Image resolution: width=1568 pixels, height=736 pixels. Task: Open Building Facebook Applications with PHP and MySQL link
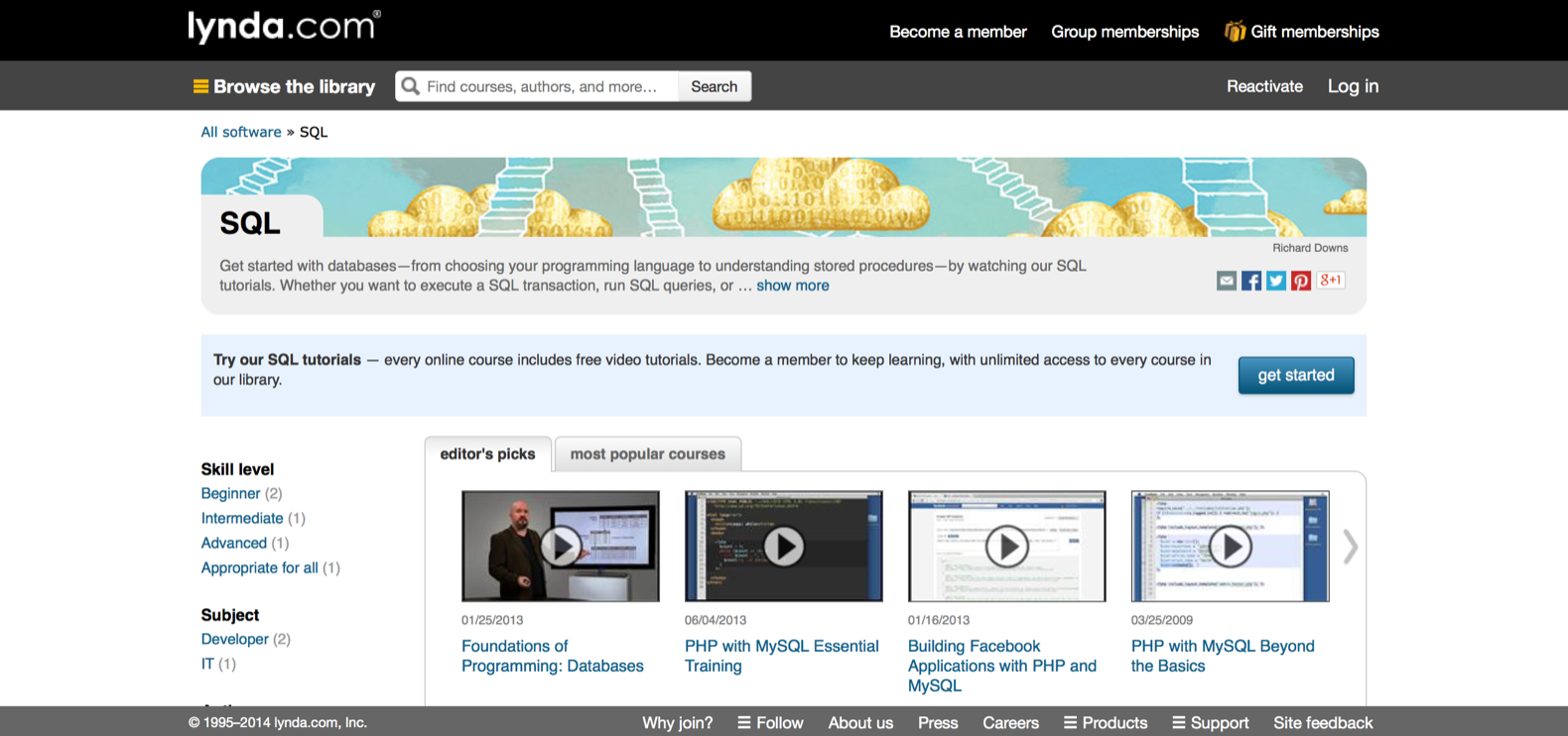pos(1002,666)
